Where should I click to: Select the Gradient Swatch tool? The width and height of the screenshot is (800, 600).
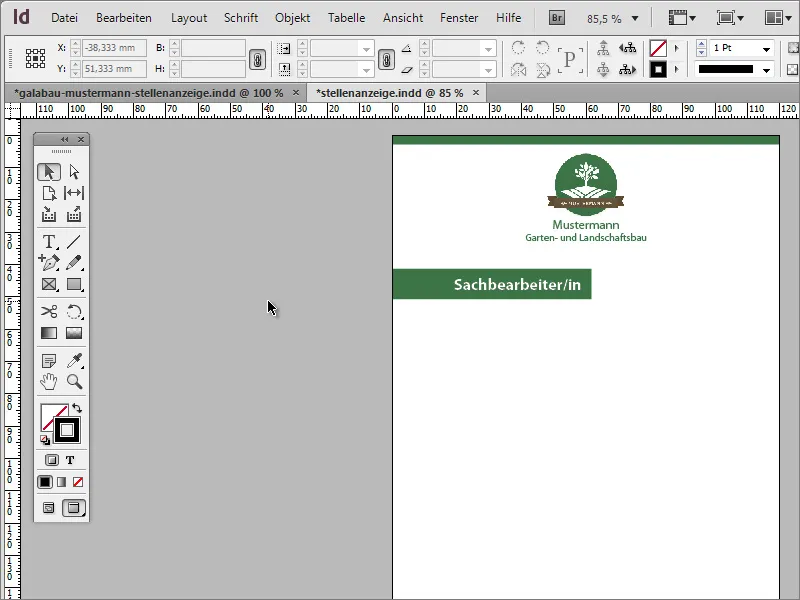[49, 333]
